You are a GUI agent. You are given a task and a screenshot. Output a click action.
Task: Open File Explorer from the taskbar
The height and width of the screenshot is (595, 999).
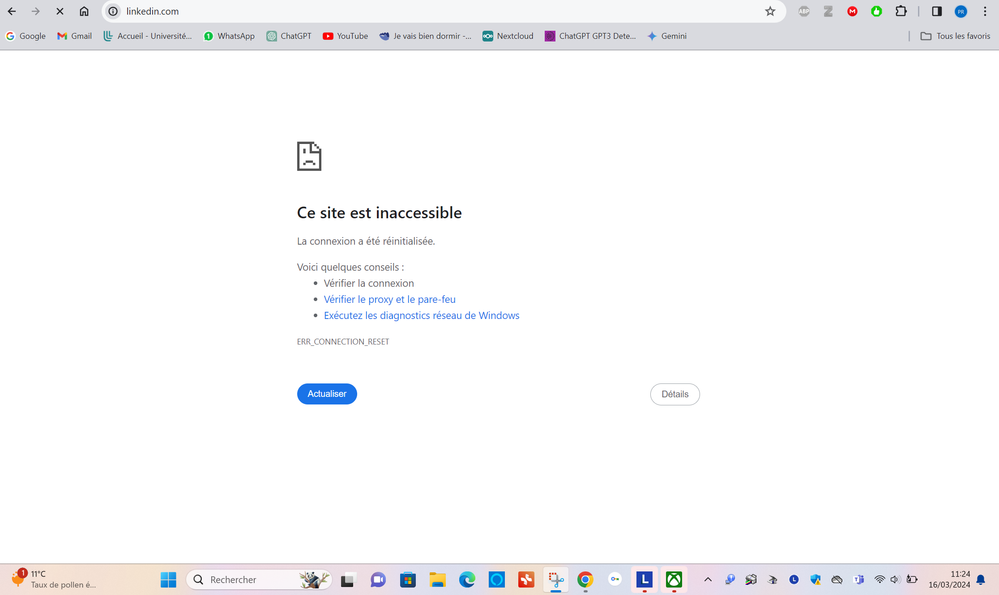[437, 580]
